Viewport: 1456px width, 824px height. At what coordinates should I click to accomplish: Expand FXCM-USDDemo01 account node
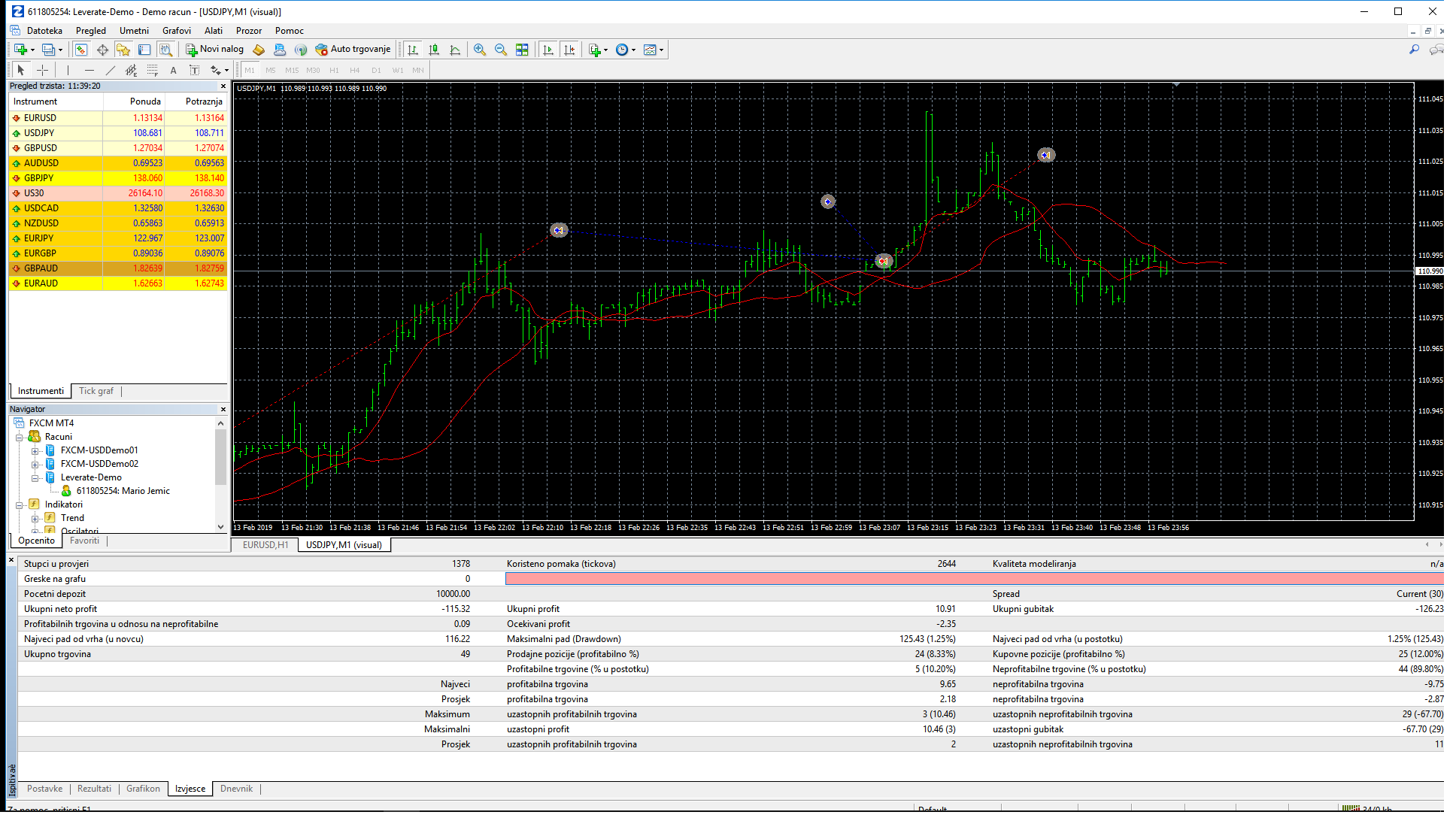click(35, 451)
